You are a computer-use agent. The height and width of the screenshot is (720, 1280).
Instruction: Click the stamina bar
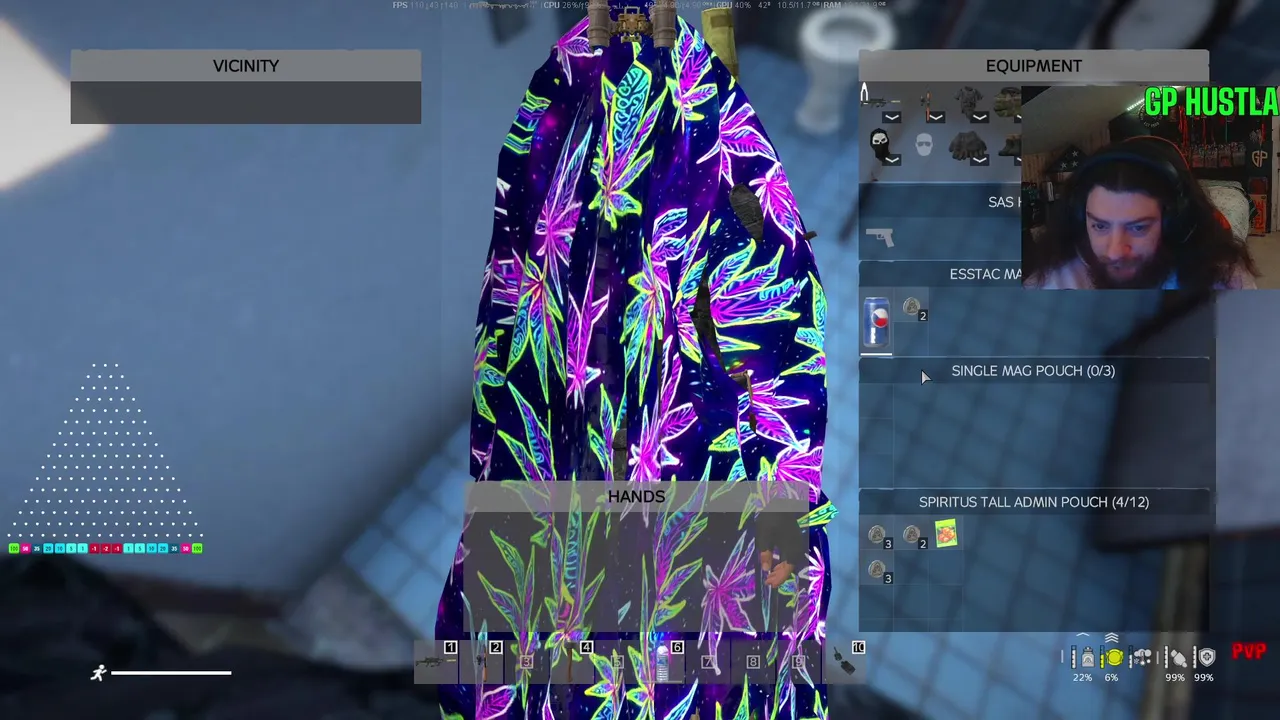click(171, 673)
